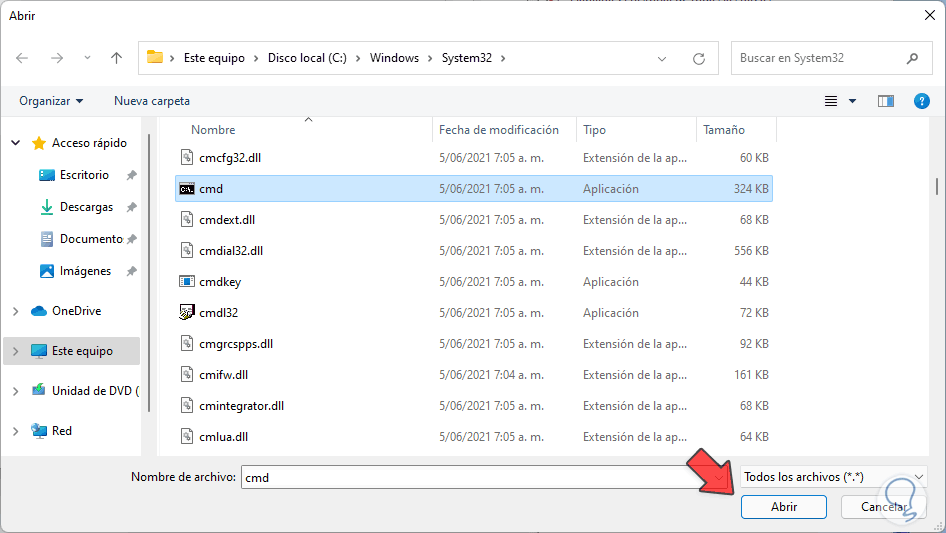Screen dimensions: 946x533
Task: Select cmcfg32.dll file
Action: click(x=230, y=158)
